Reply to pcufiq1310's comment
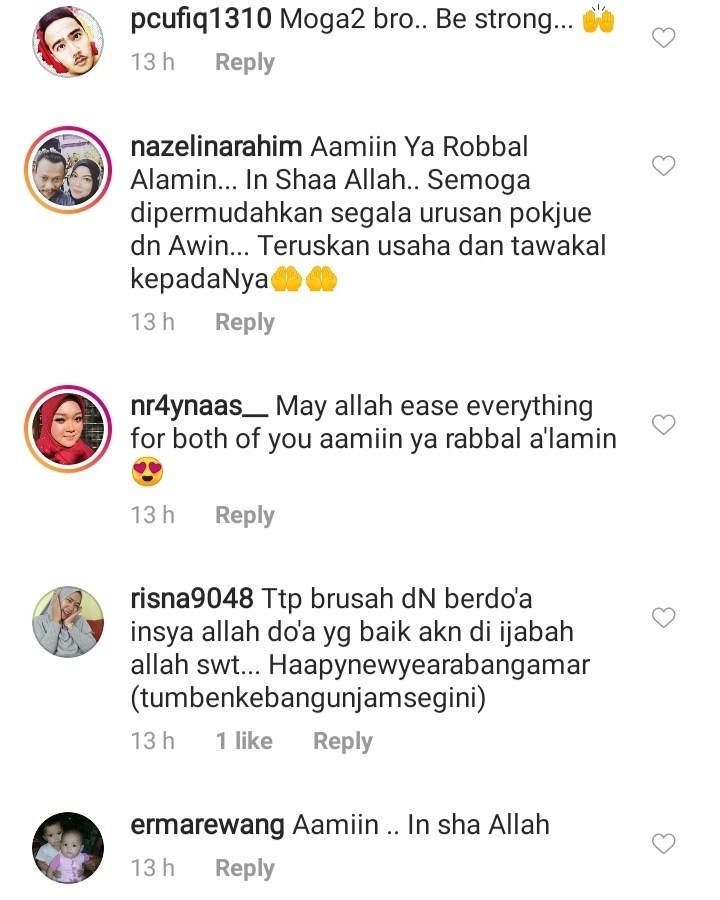This screenshot has width=720, height=900. click(245, 63)
